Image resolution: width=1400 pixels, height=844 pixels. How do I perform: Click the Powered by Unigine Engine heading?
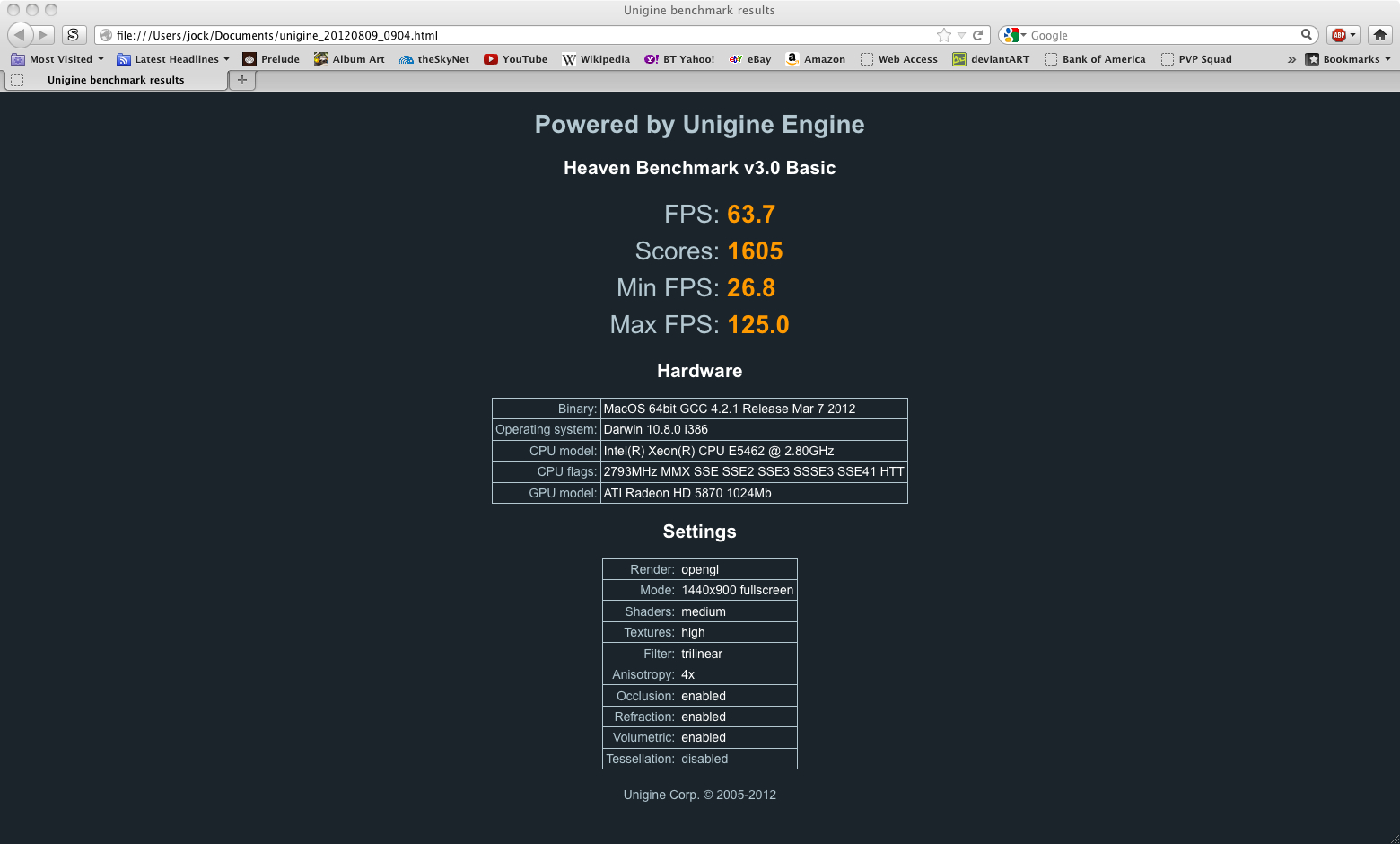click(700, 125)
